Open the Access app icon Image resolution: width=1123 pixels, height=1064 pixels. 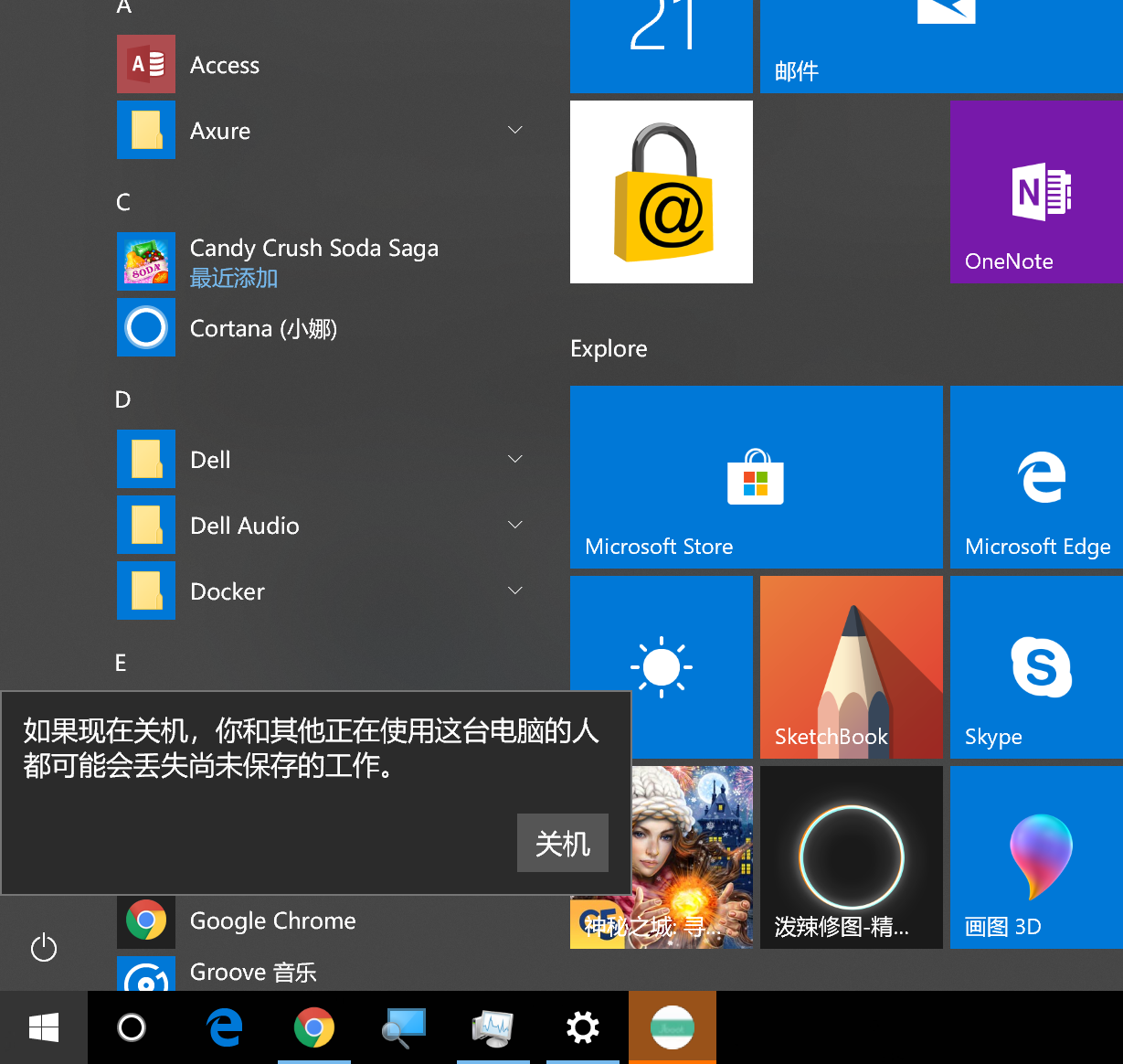tap(146, 64)
